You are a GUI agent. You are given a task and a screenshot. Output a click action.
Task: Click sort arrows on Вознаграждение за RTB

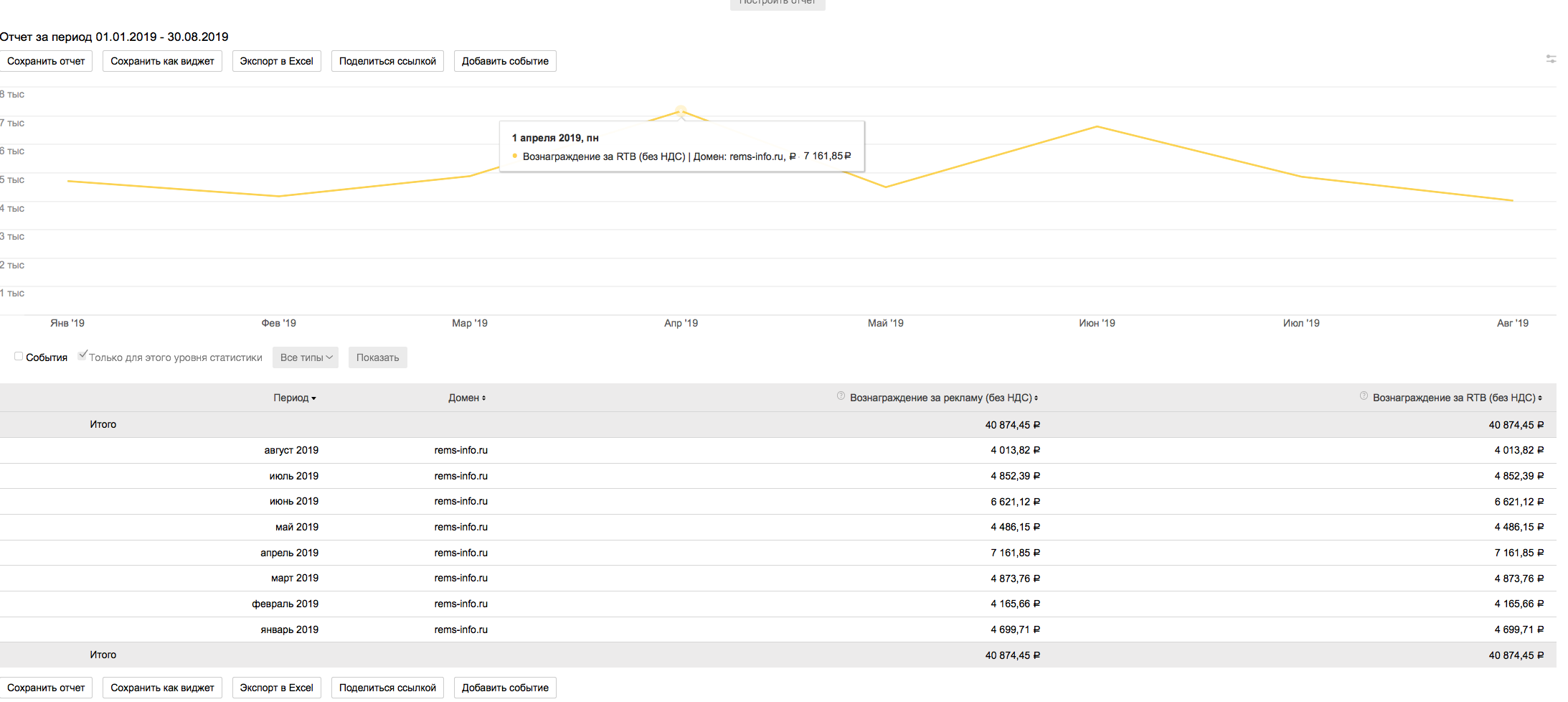coord(1540,398)
